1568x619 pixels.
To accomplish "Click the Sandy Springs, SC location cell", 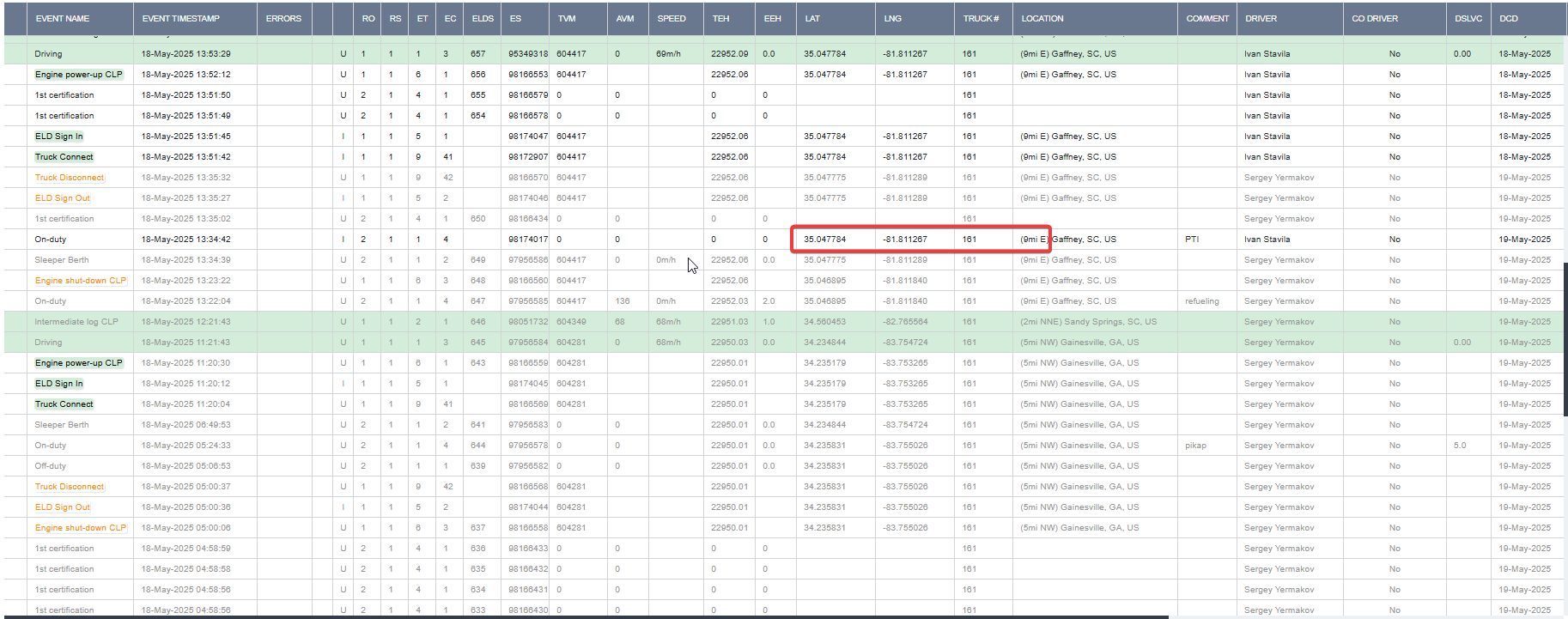I will (1088, 322).
